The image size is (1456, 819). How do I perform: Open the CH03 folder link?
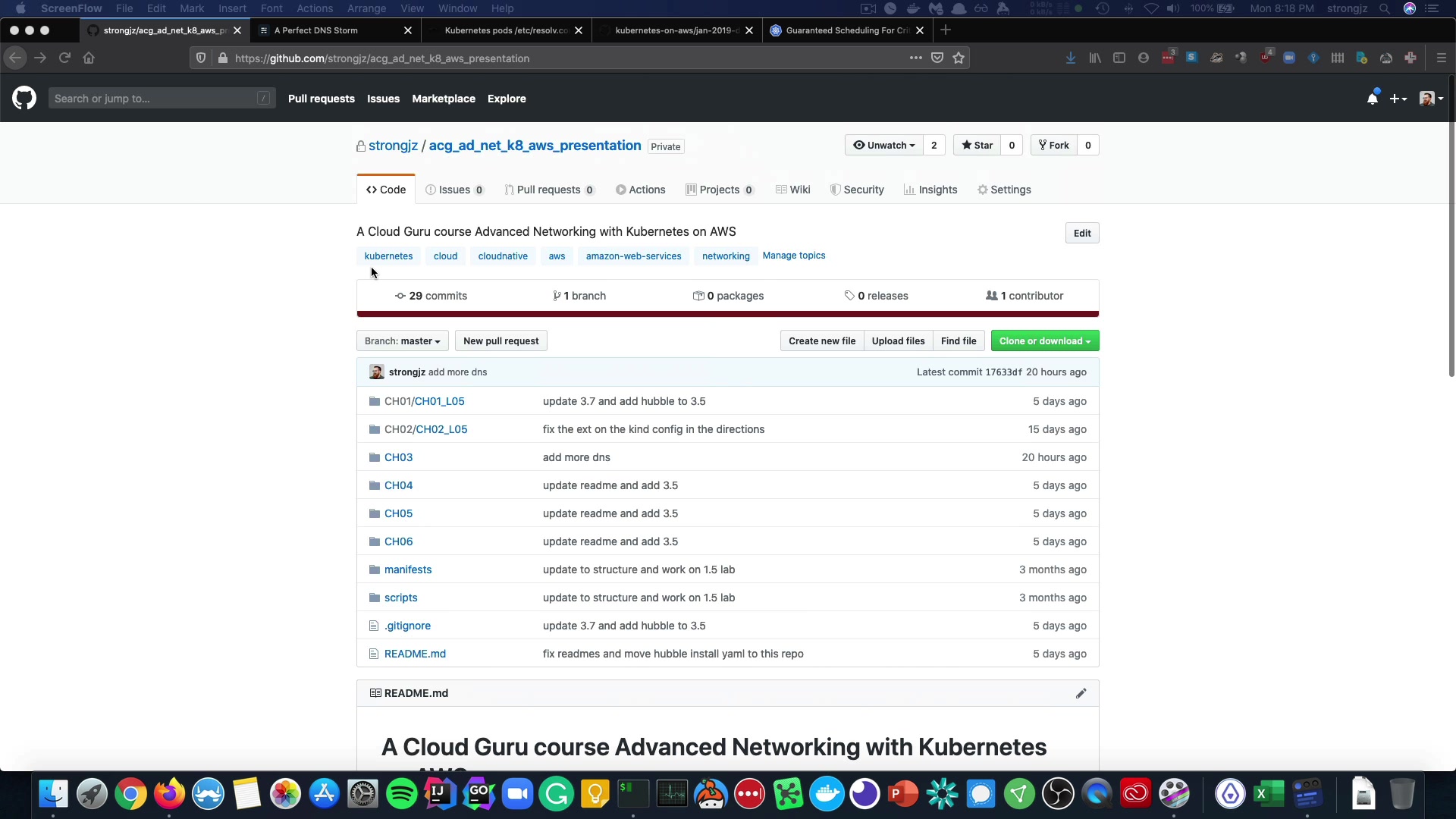pos(398,457)
